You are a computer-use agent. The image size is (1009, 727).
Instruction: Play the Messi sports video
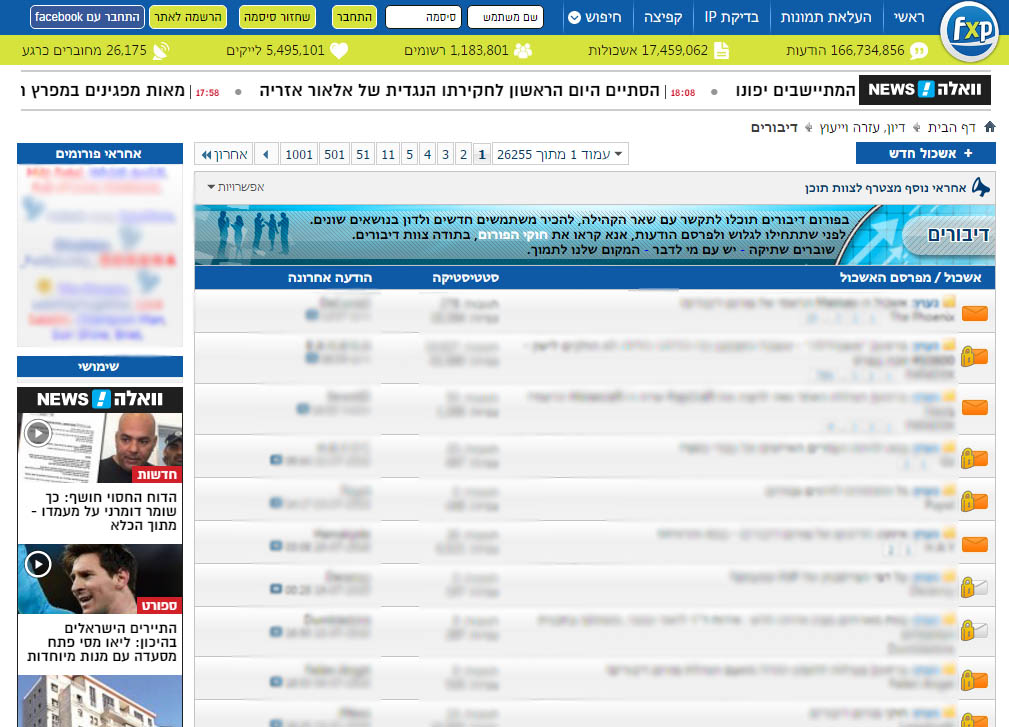(x=38, y=564)
